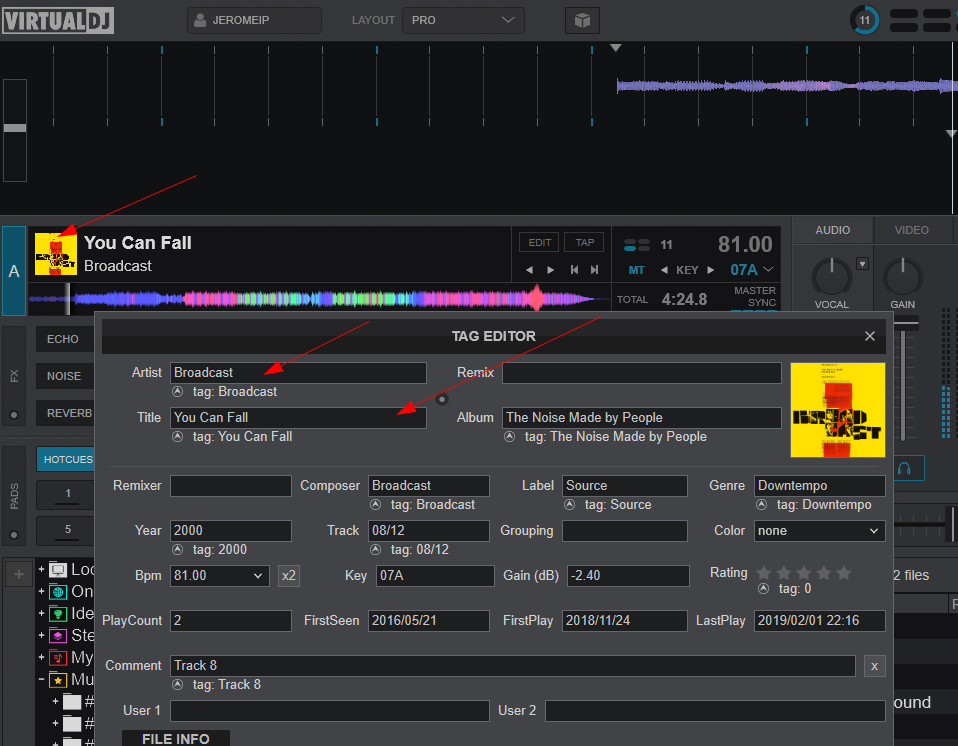Clear the Comment field with x button
This screenshot has width=958, height=746.
point(874,666)
